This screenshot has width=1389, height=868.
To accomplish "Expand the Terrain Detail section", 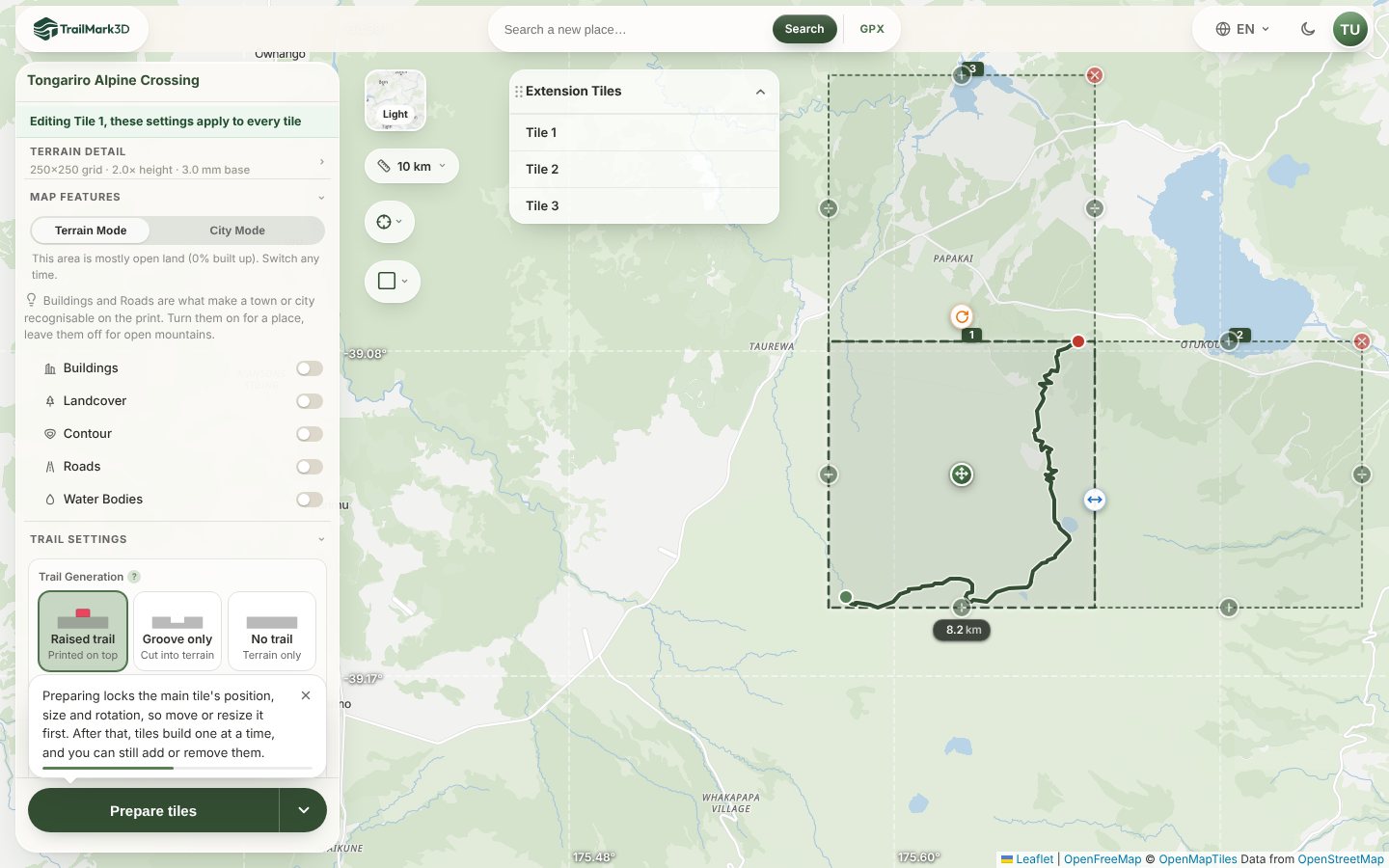I will 177,160.
